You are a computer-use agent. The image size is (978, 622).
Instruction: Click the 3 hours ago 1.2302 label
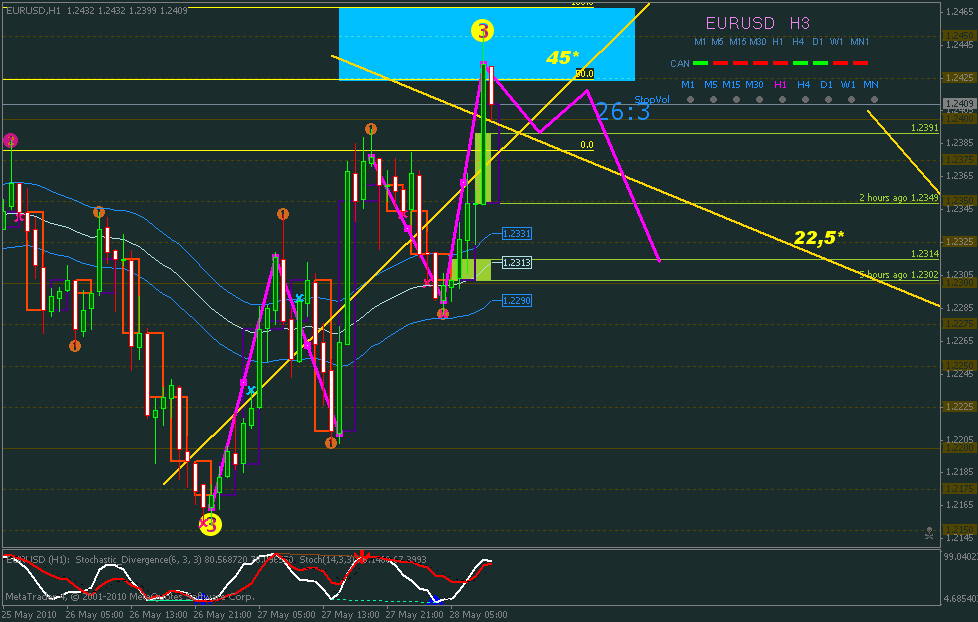point(899,275)
